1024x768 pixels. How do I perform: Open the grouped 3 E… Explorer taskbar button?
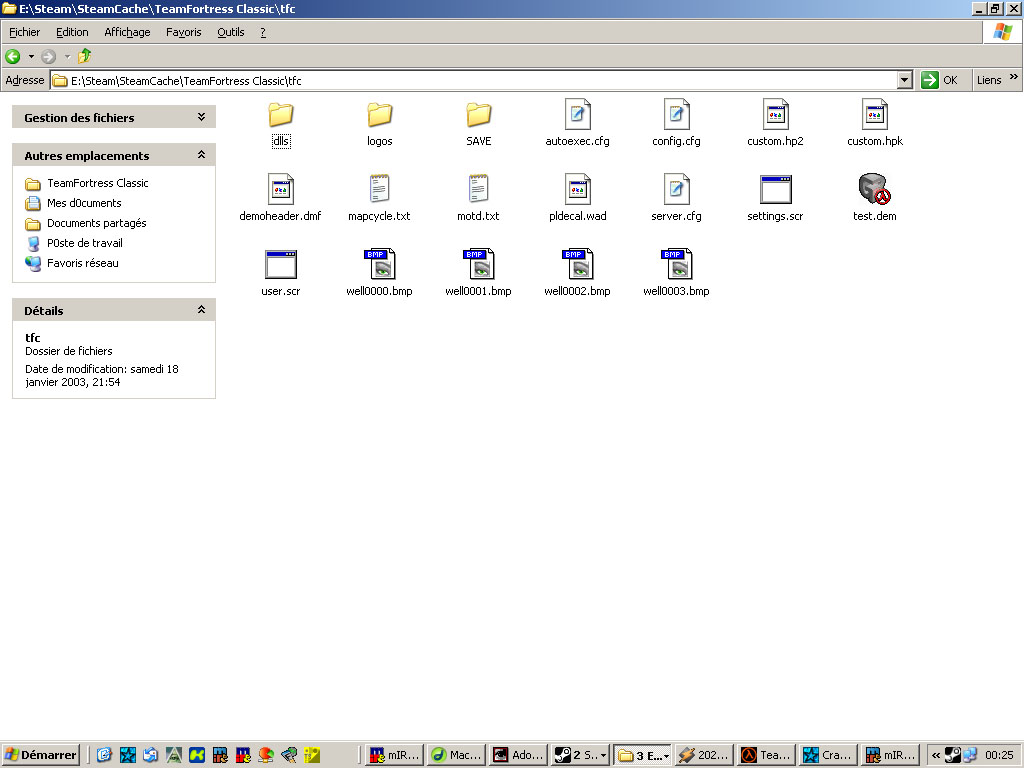coord(643,755)
